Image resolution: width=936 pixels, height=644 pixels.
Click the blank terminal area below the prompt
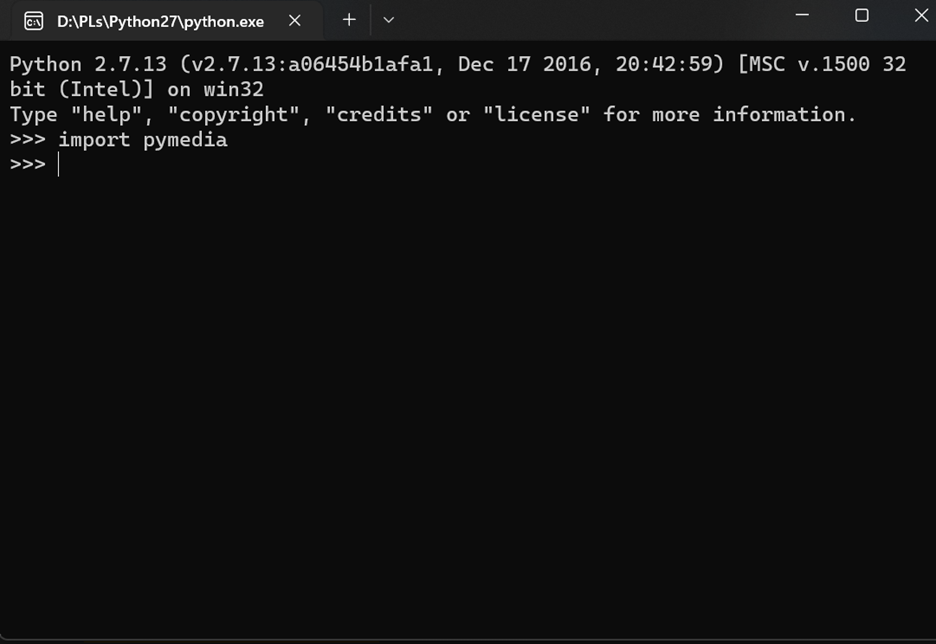pyautogui.click(x=468, y=400)
